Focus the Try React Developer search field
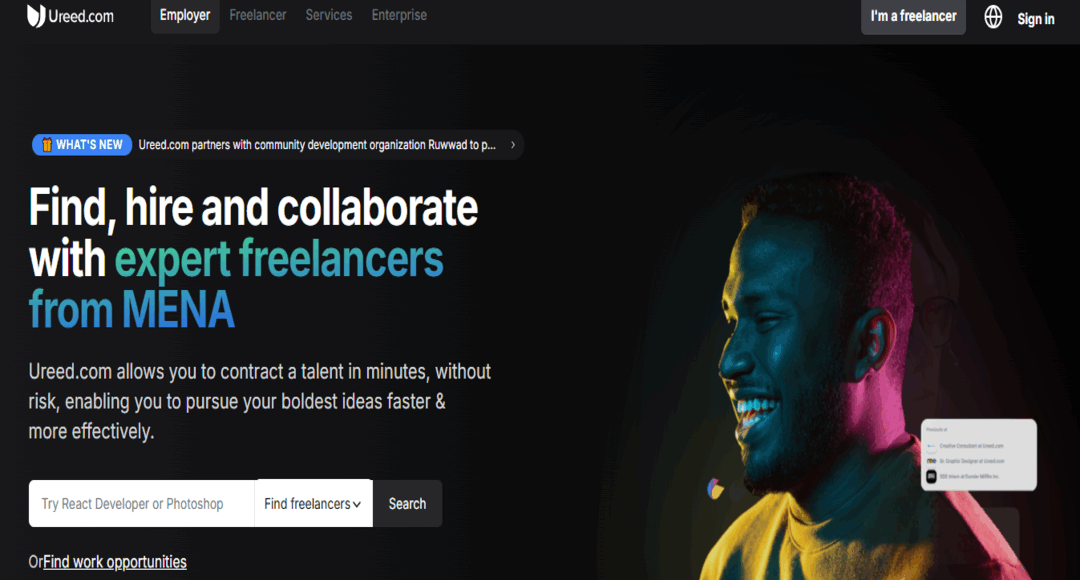 click(x=142, y=504)
